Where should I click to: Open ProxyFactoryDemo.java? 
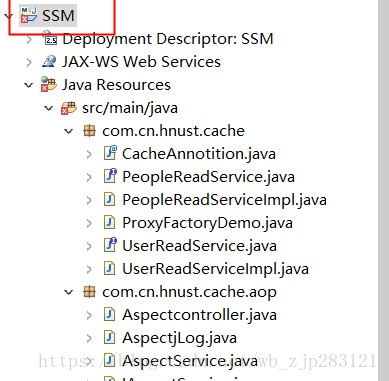pyautogui.click(x=207, y=223)
